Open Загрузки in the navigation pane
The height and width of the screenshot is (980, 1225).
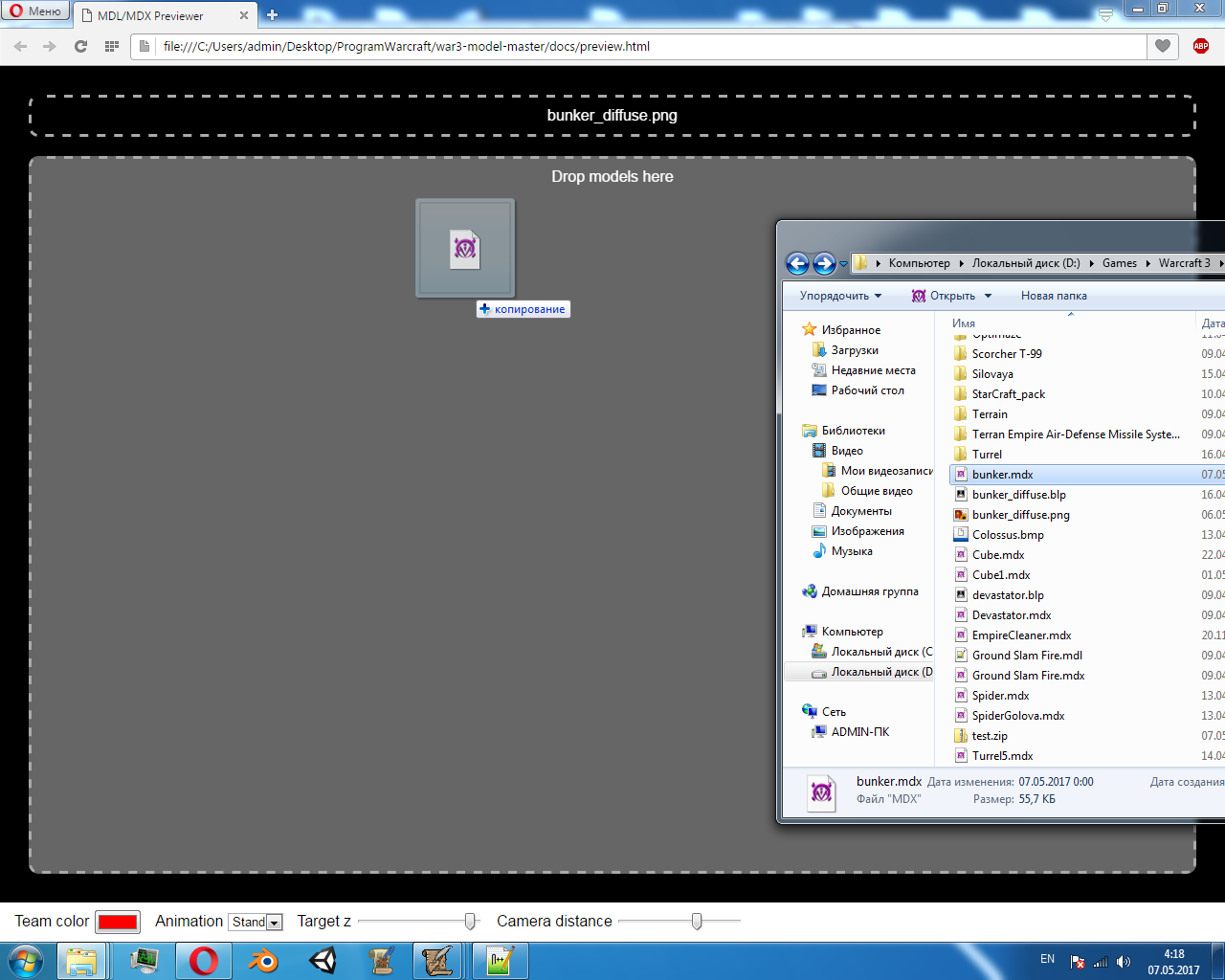pos(855,350)
